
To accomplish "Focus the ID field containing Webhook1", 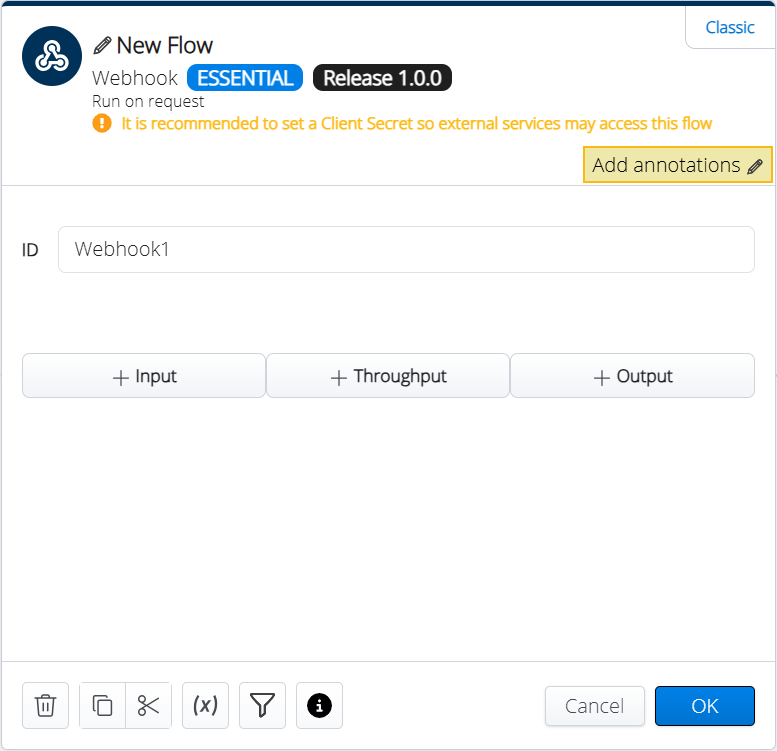I will pyautogui.click(x=405, y=250).
